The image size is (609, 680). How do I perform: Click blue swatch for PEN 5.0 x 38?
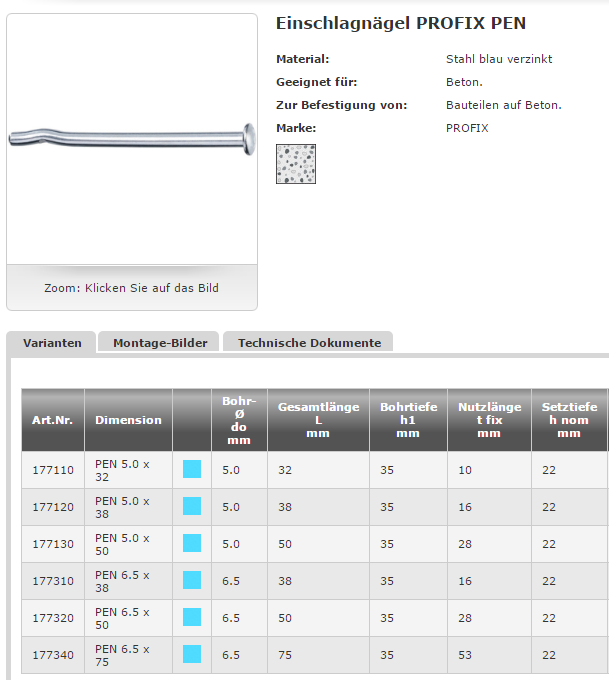coord(192,506)
